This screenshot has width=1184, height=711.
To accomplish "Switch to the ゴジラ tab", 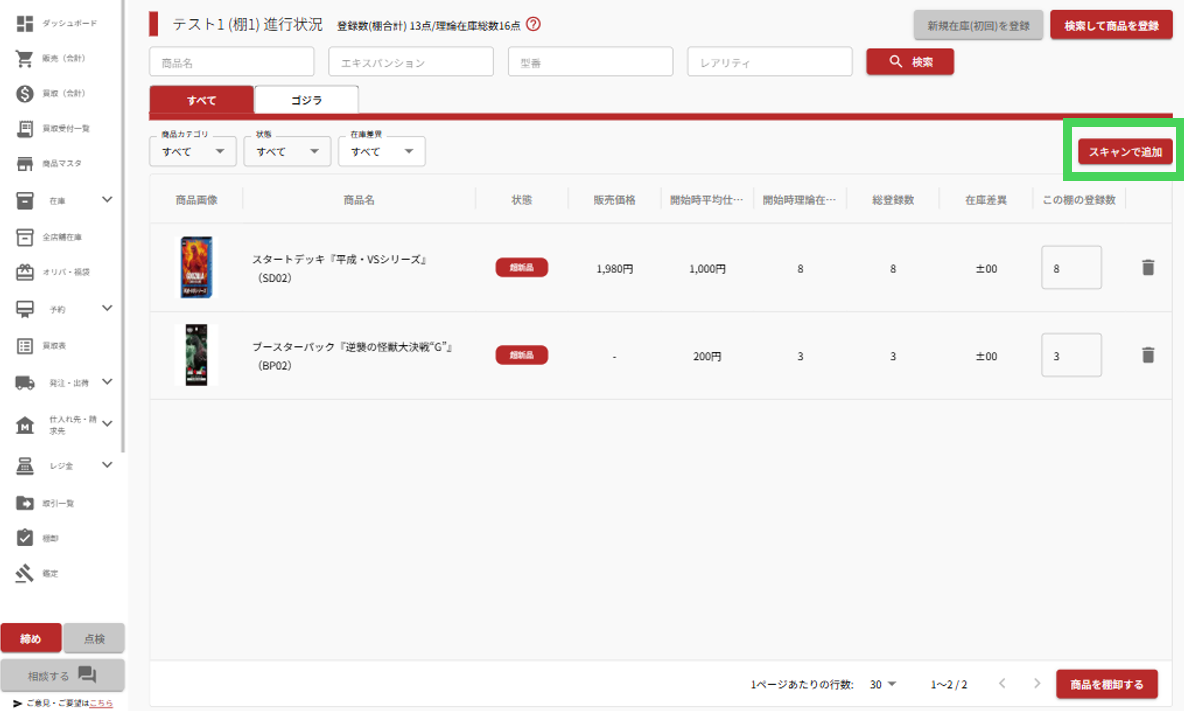I will pyautogui.click(x=307, y=100).
